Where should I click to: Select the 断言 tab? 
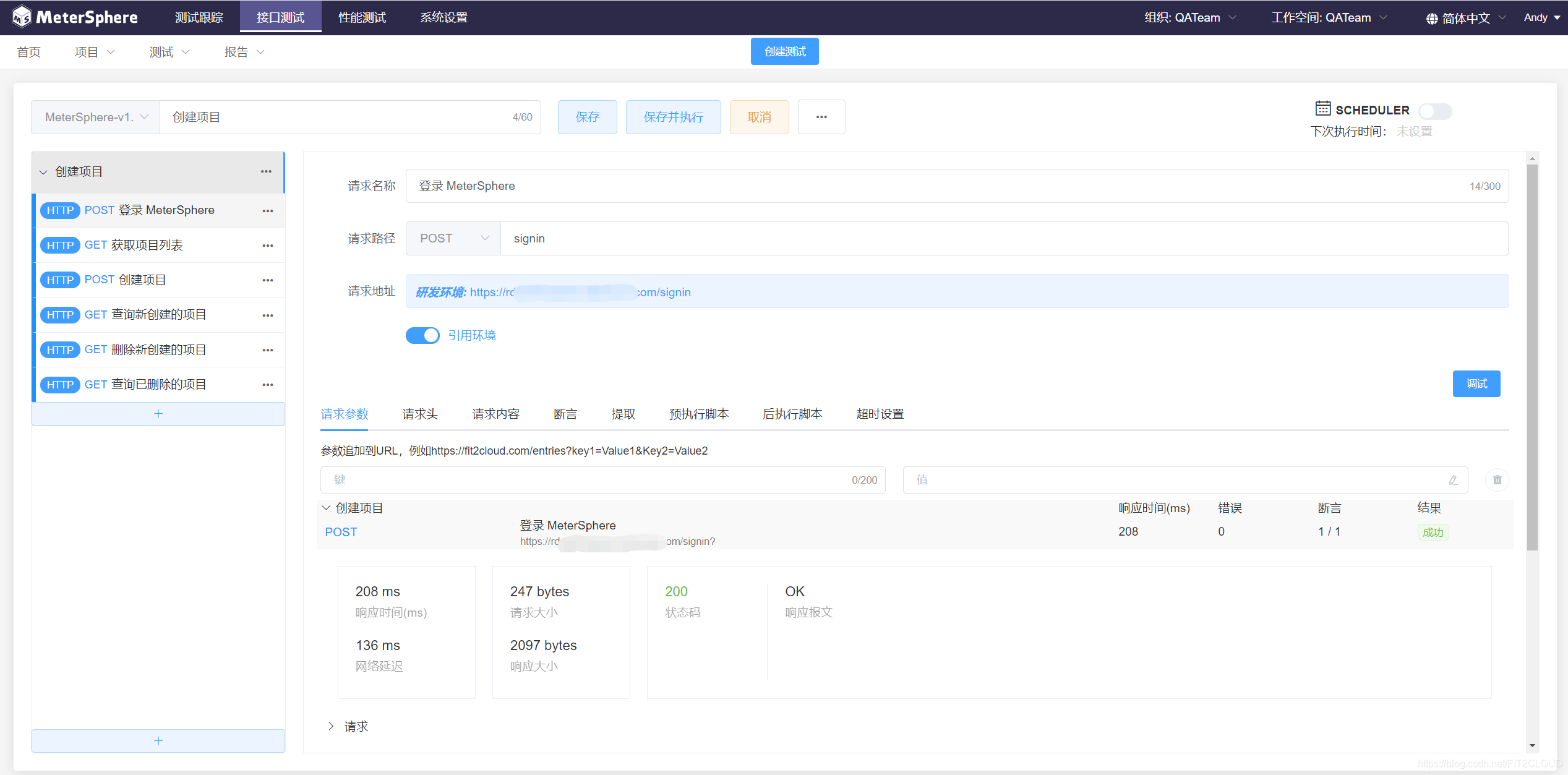pyautogui.click(x=565, y=414)
